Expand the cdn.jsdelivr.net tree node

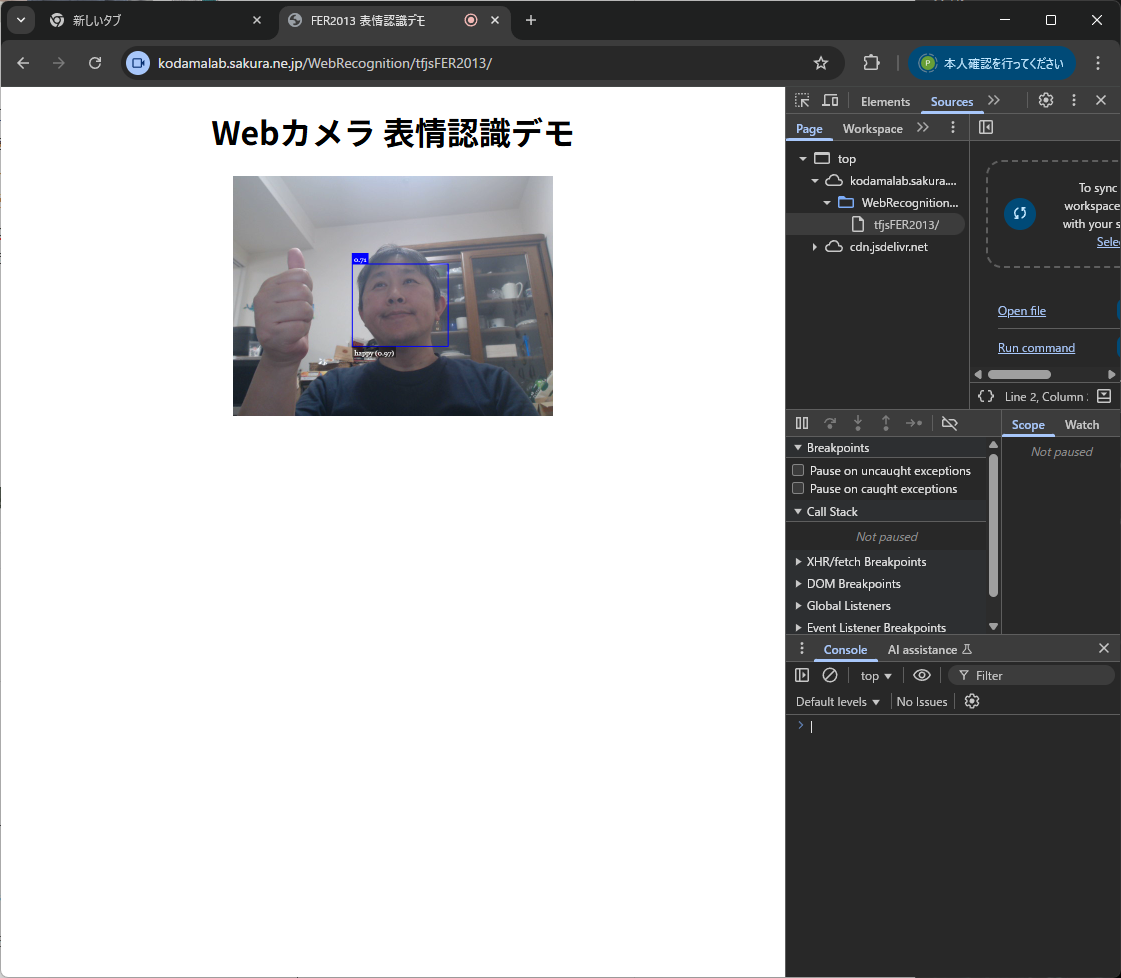(x=815, y=247)
